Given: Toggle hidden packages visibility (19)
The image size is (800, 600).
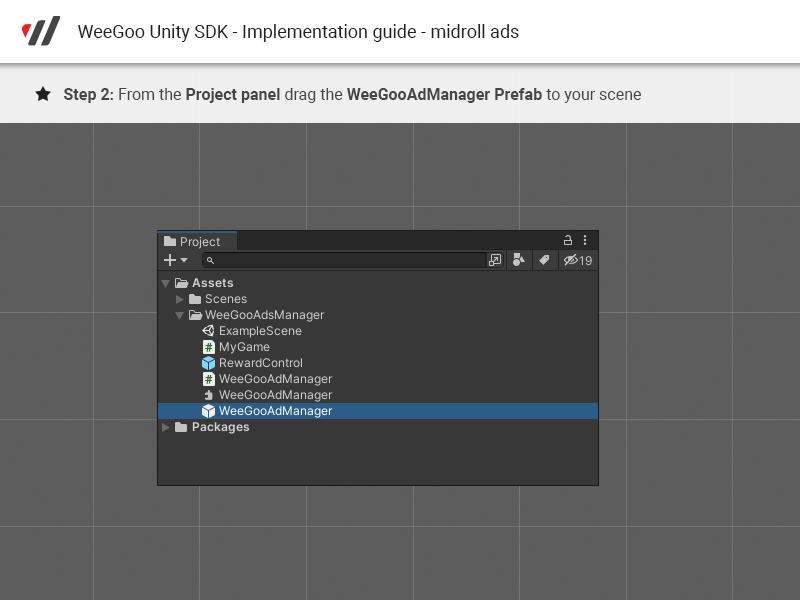Looking at the screenshot, I should click(x=578, y=260).
